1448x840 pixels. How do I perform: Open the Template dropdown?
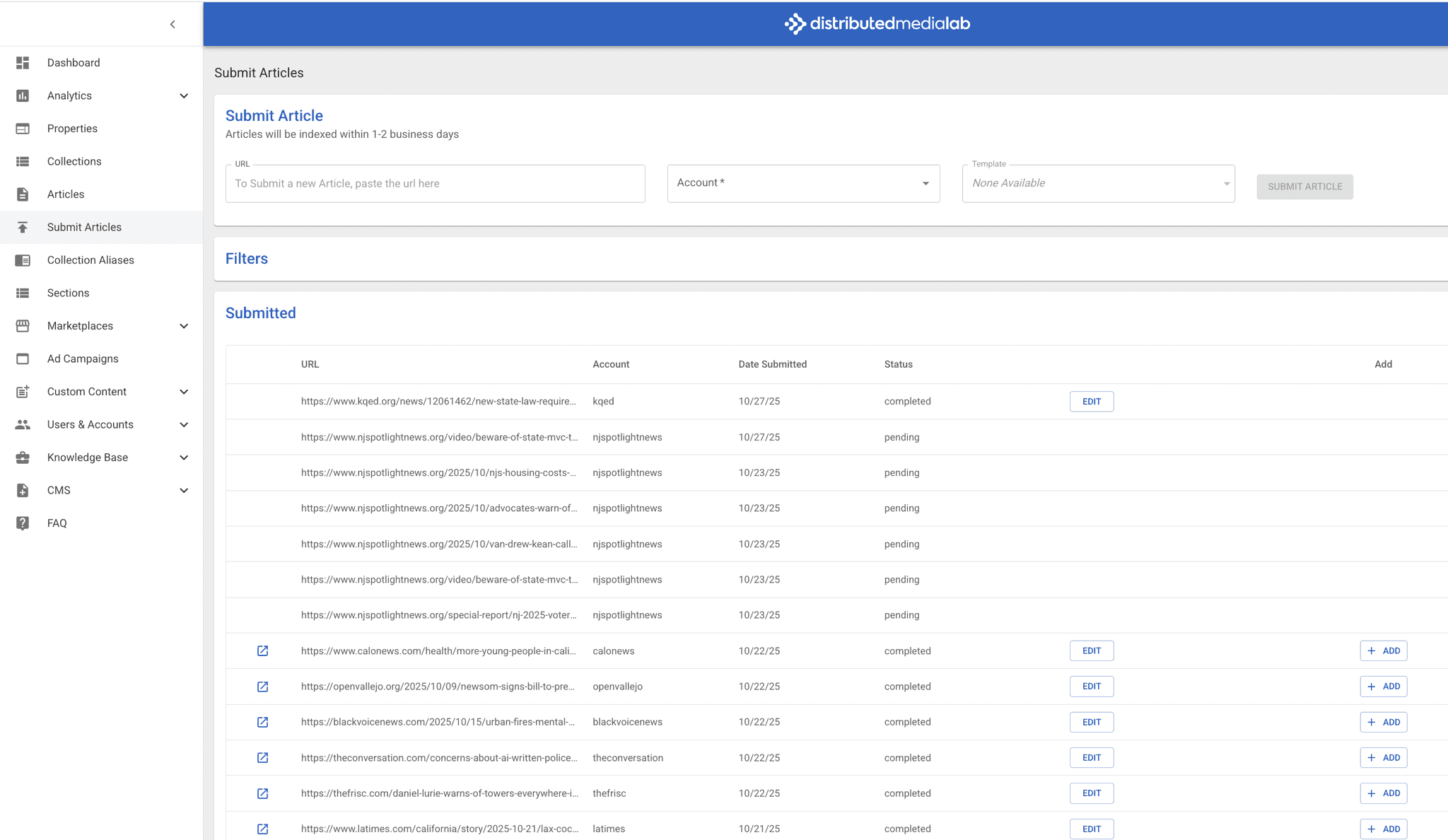pos(1098,183)
